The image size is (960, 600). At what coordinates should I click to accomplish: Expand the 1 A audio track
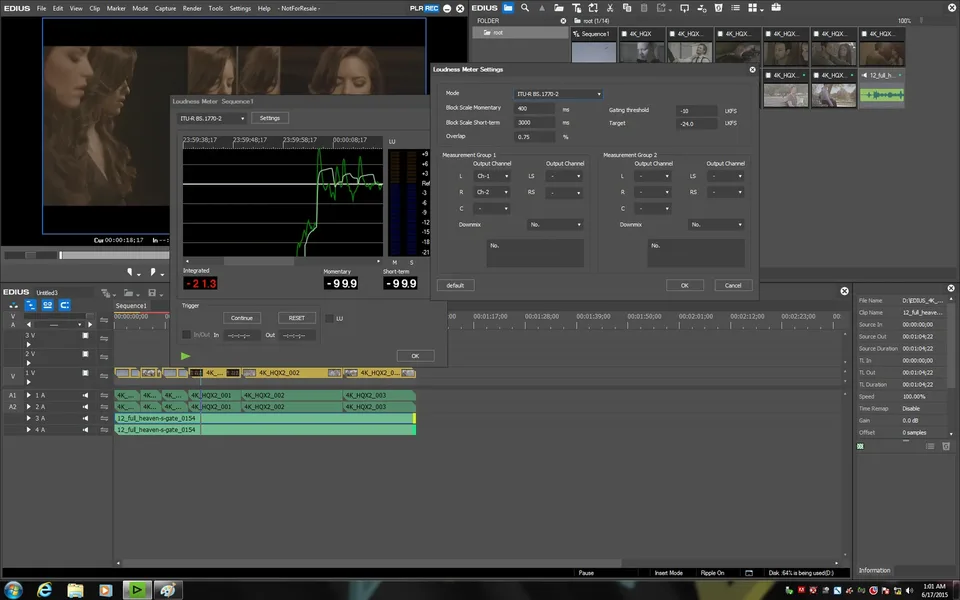[x=28, y=396]
